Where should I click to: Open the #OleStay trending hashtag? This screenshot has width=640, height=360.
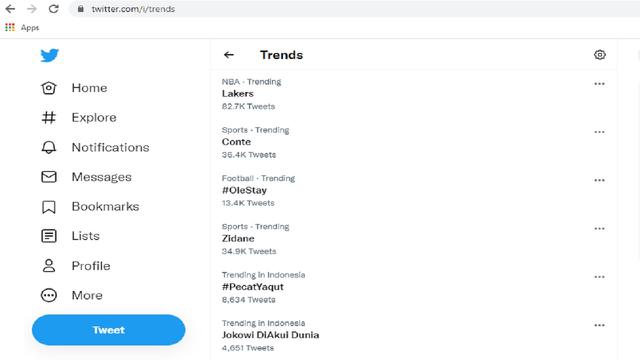coord(244,190)
